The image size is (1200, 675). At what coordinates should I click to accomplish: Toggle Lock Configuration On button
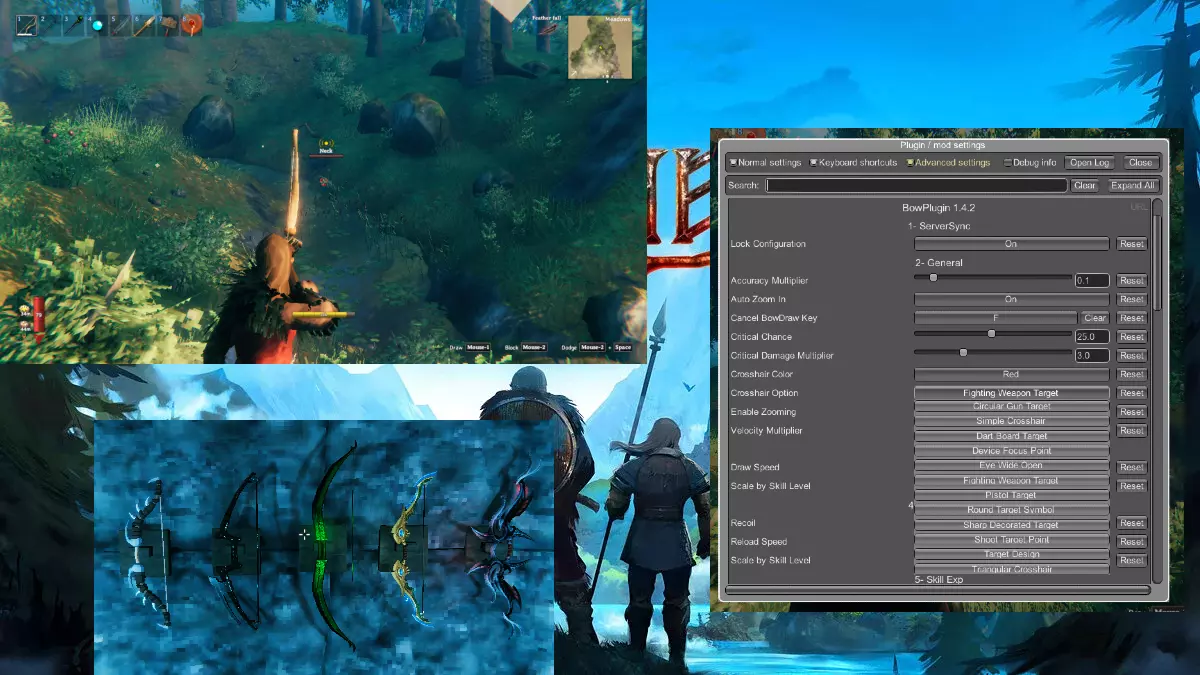click(x=1011, y=244)
